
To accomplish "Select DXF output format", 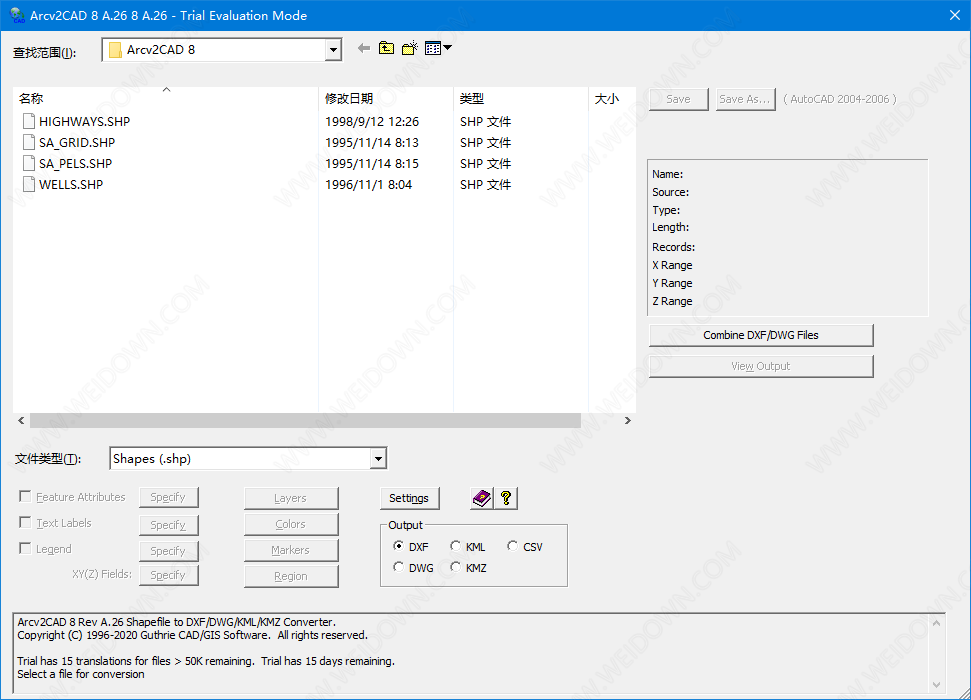I will tap(398, 546).
